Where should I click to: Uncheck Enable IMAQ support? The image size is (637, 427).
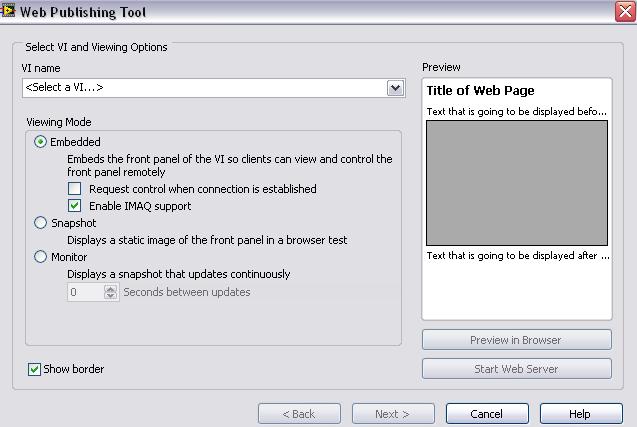pyautogui.click(x=74, y=206)
